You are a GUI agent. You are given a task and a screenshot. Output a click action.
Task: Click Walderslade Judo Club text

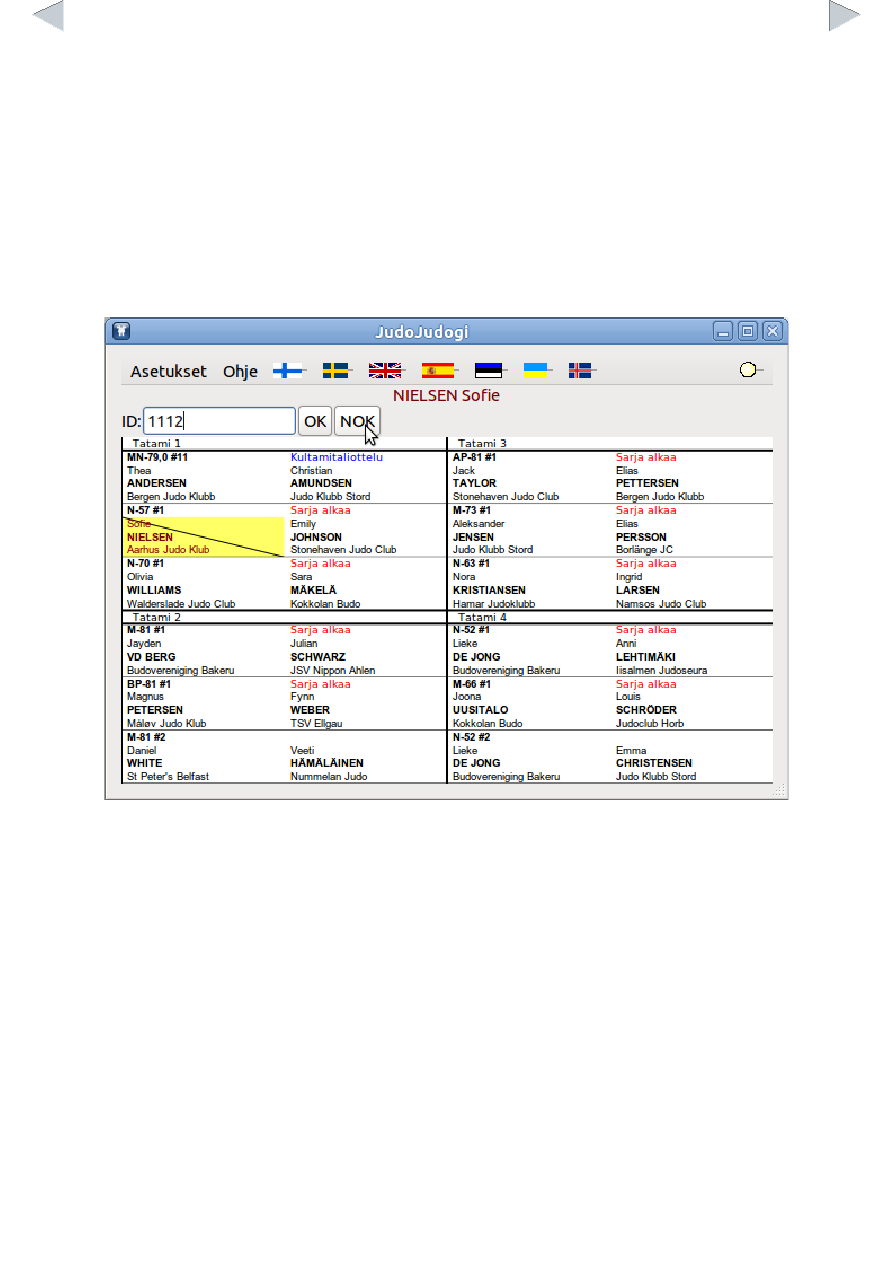(x=181, y=604)
